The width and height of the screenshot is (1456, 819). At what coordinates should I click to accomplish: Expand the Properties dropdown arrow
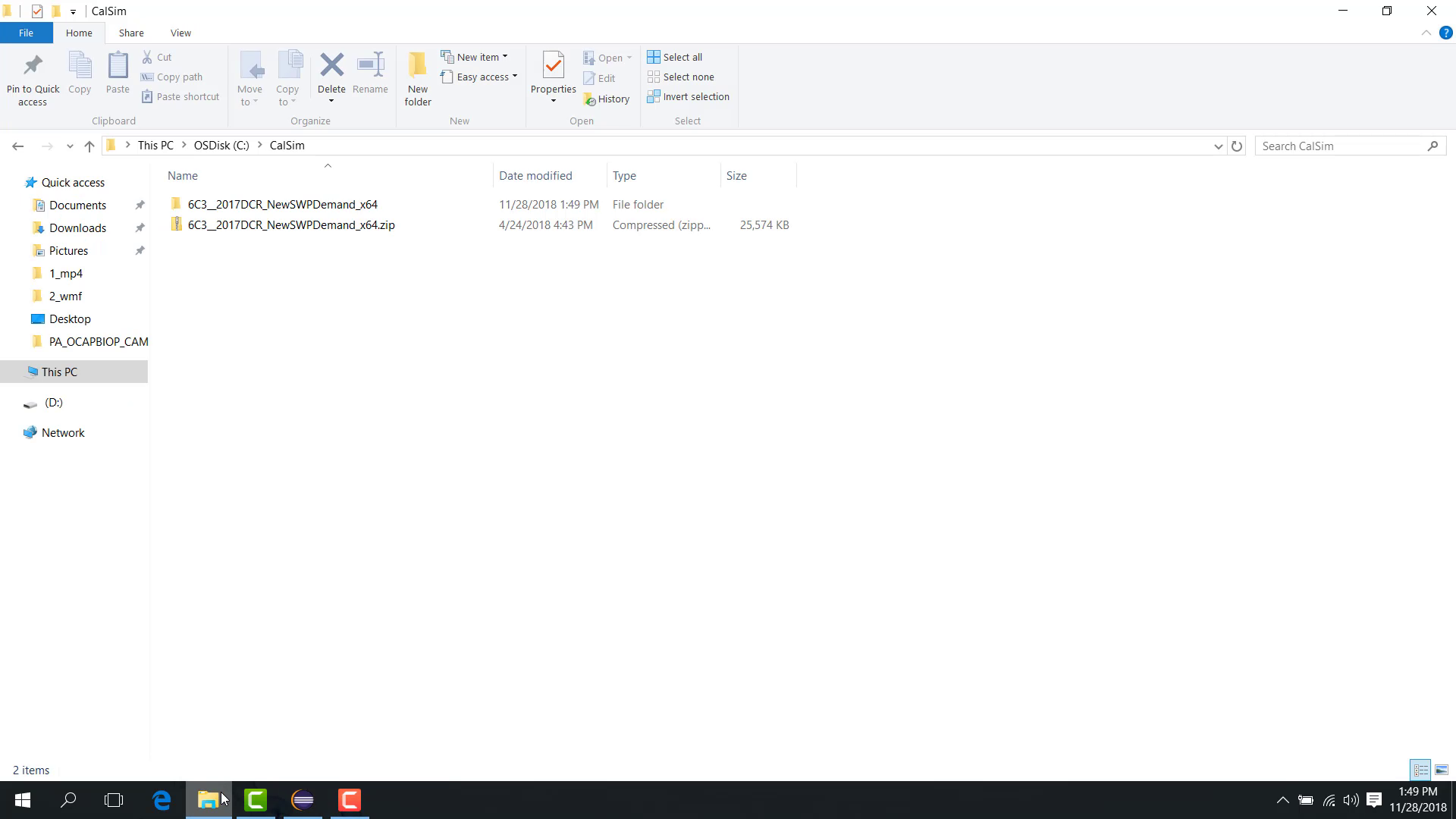point(554,101)
